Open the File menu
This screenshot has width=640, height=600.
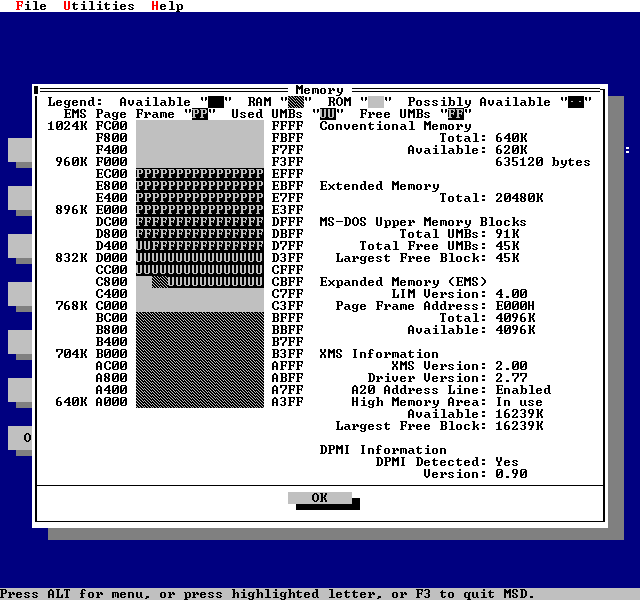coord(31,6)
